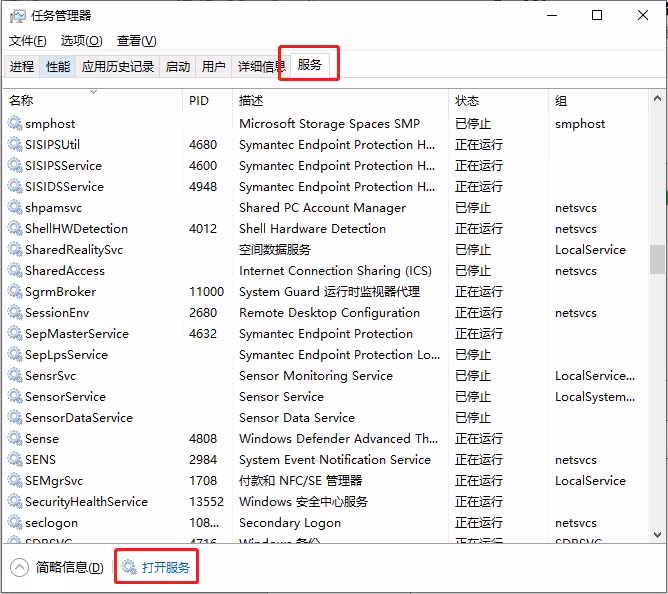Sort the list by the 状态 column header
Image resolution: width=668 pixels, height=594 pixels.
(x=467, y=101)
